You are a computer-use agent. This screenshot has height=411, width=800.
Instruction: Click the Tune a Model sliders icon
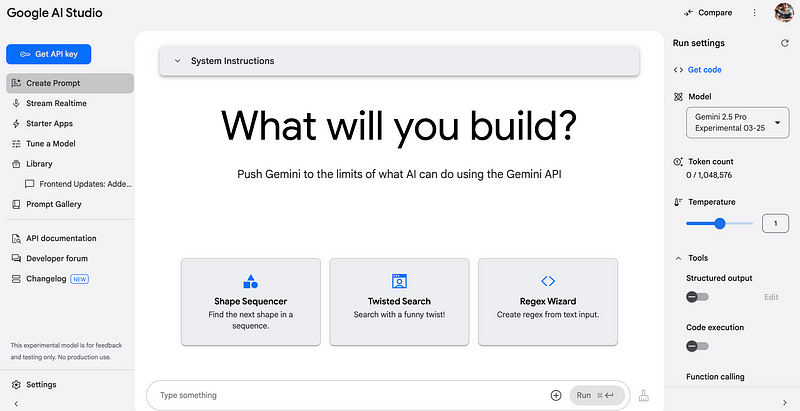[16, 144]
